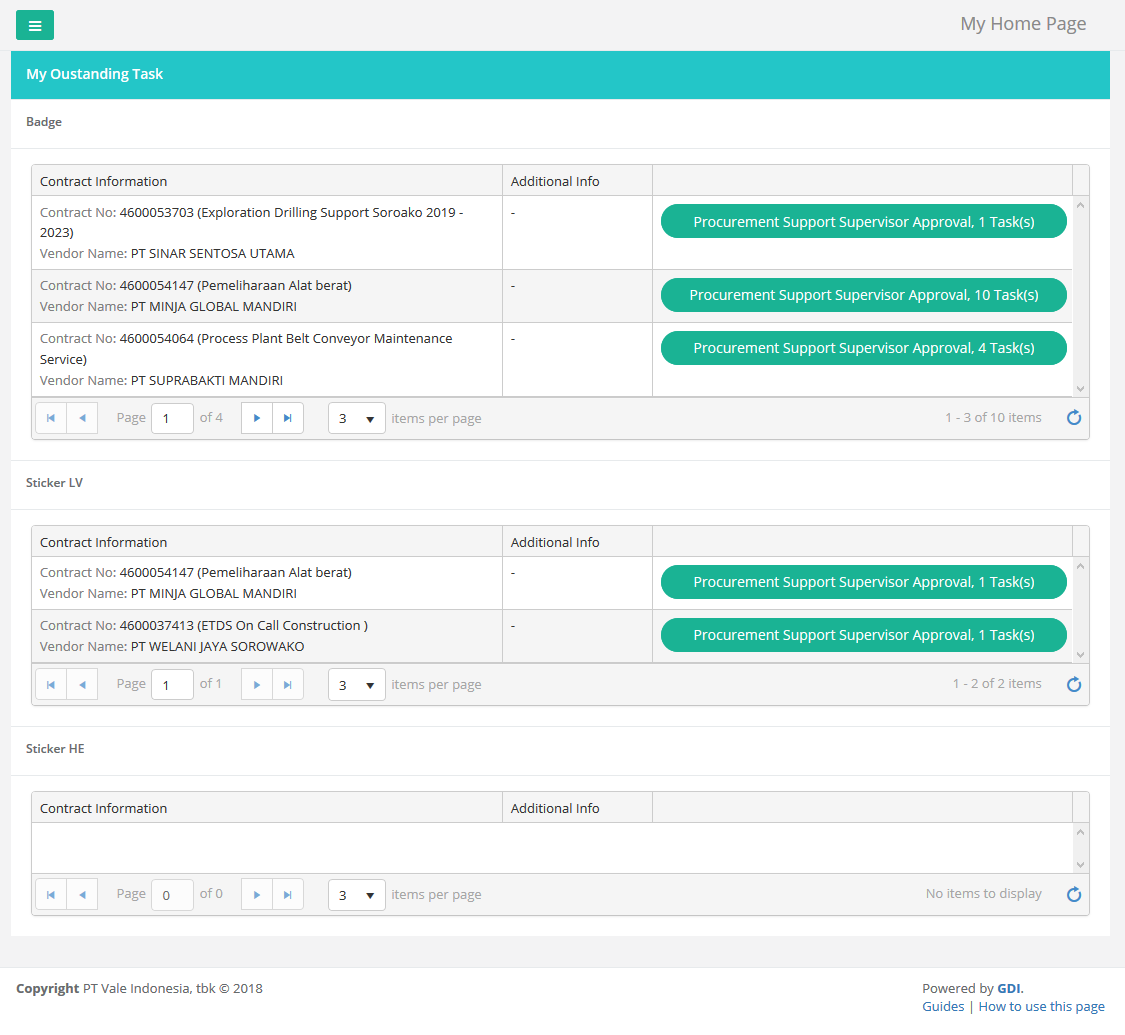Image resolution: width=1125 pixels, height=1035 pixels.
Task: Open the 4 Task(s) approval for PT Suprabakti Mandiri
Action: click(863, 348)
